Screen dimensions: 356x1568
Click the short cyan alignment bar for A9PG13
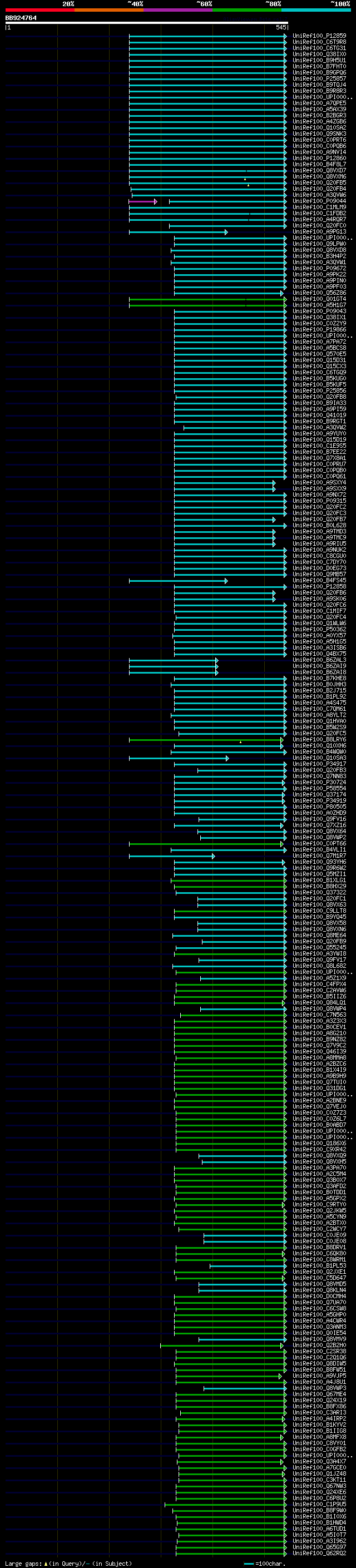tap(179, 232)
